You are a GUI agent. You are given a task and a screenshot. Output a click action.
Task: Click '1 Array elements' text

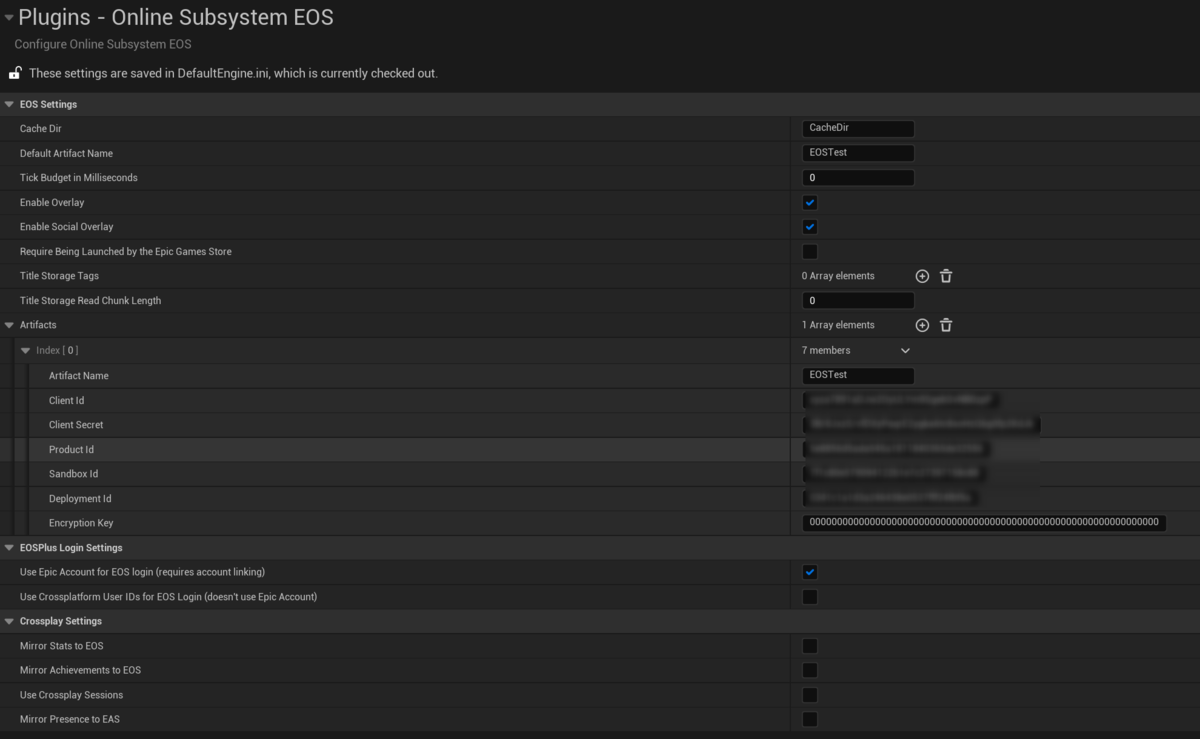[838, 325]
